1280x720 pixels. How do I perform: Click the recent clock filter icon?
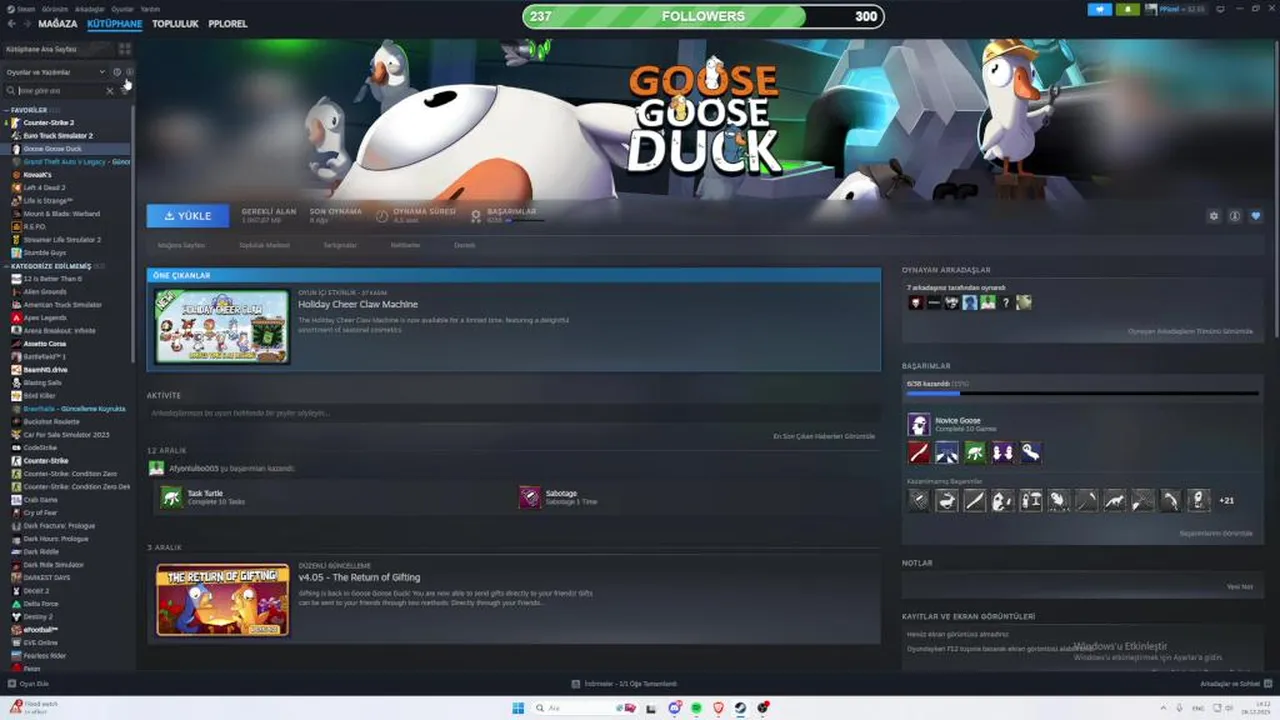point(117,72)
